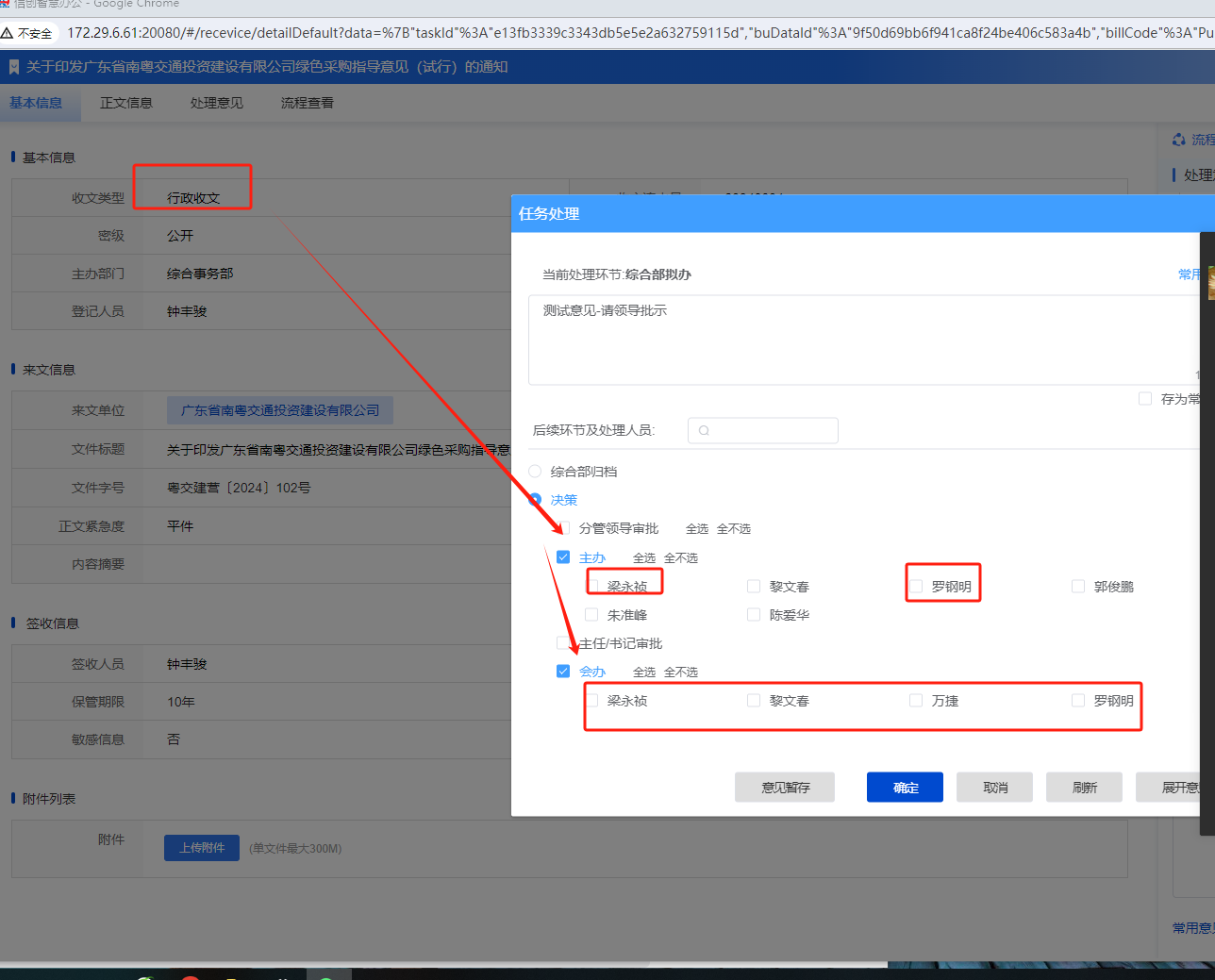
Task: Check 黎文春 under the 会办 group
Action: point(754,701)
